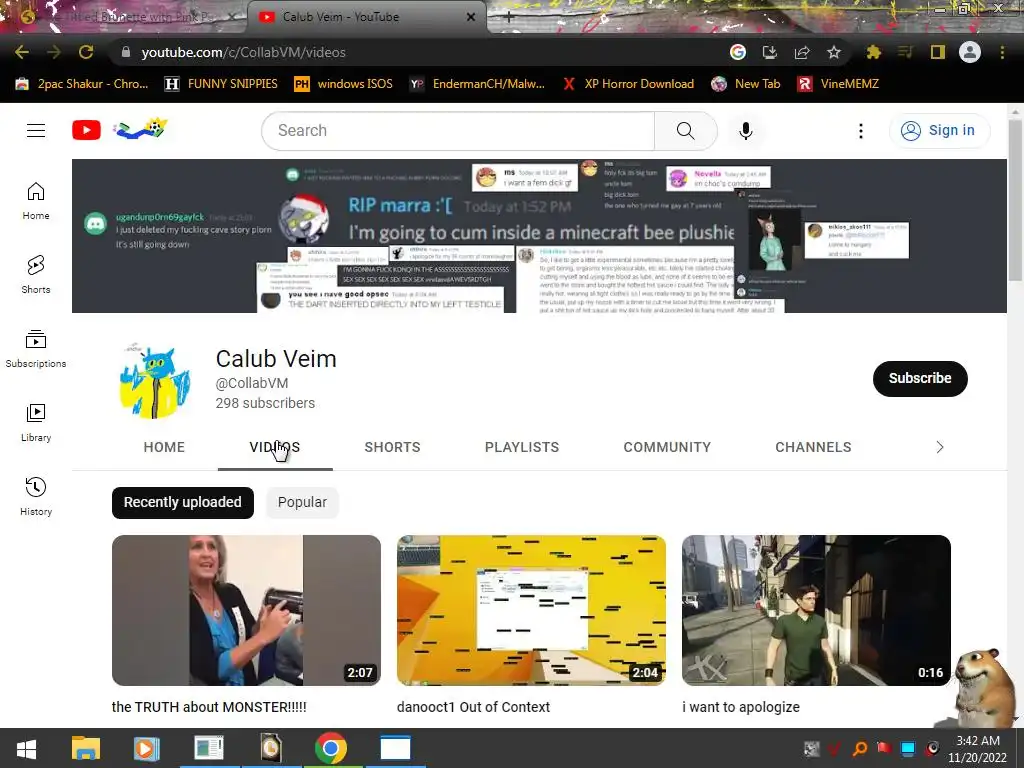This screenshot has height=768, width=1024.
Task: Open the TRUTH about MONSTER video thumbnail
Action: click(x=246, y=610)
